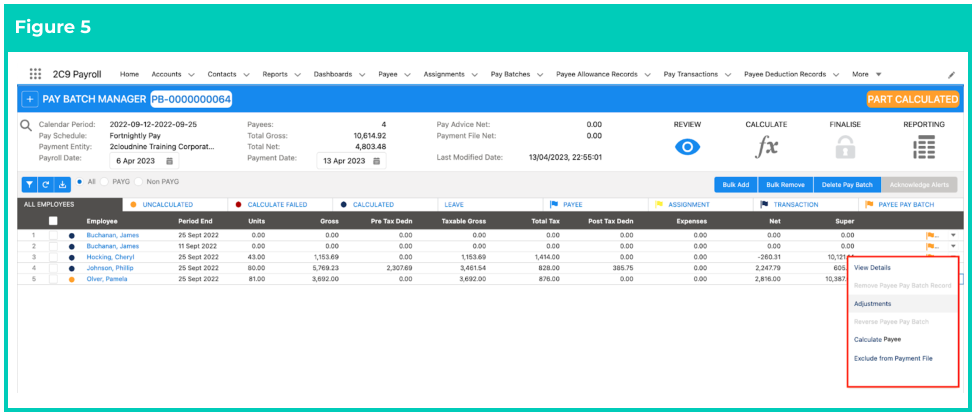This screenshot has width=976, height=416.
Task: Click the download icon button
Action: coord(62,184)
